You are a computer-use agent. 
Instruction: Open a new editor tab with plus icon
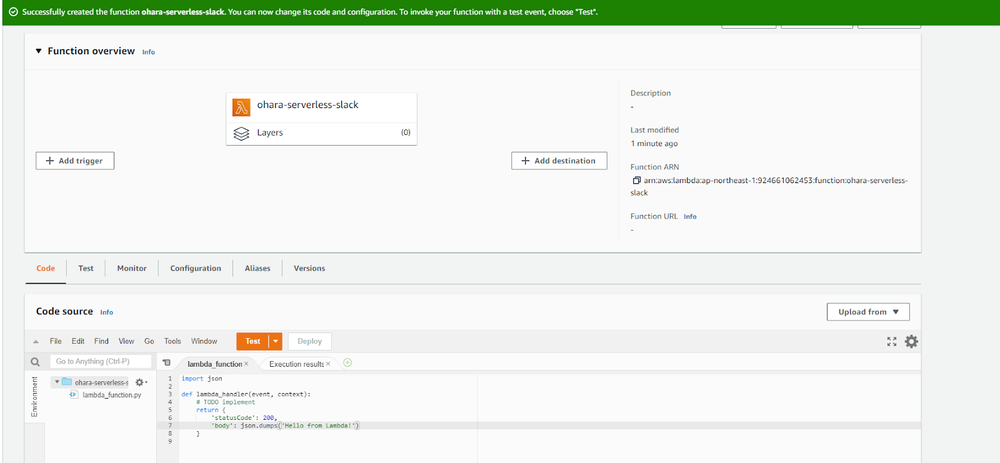tap(347, 362)
